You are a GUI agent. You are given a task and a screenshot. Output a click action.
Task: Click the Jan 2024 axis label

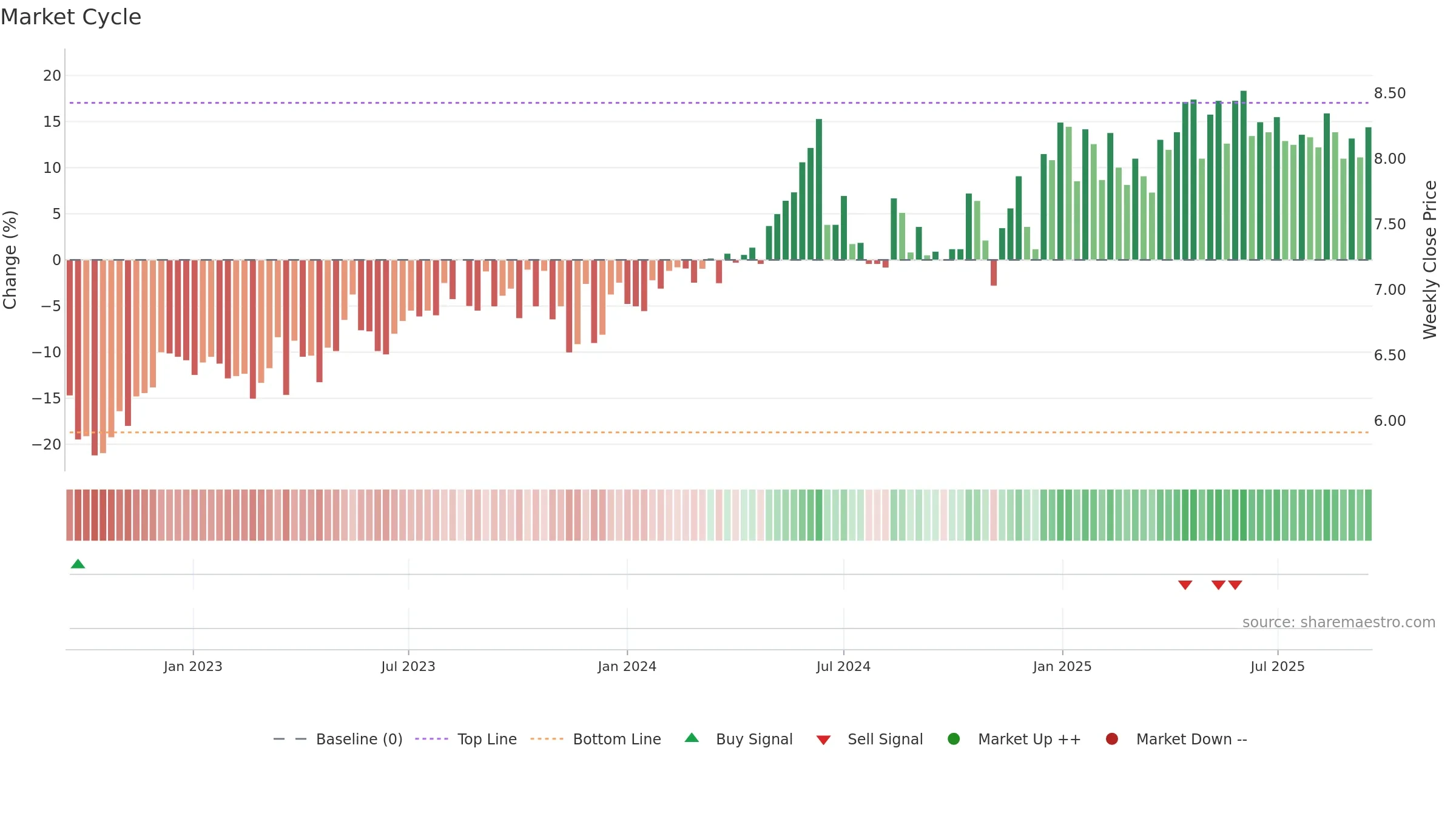point(627,666)
